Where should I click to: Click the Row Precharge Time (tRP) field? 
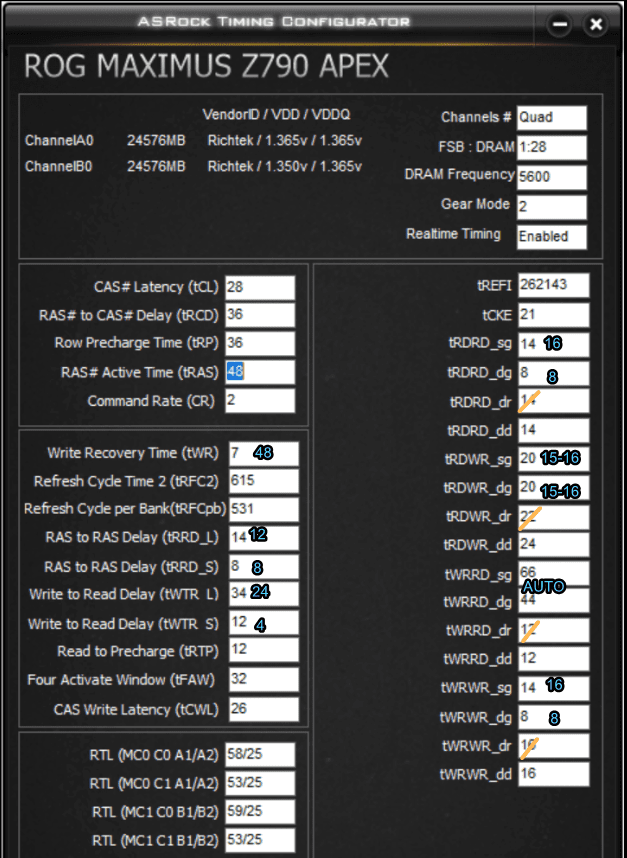[x=260, y=344]
